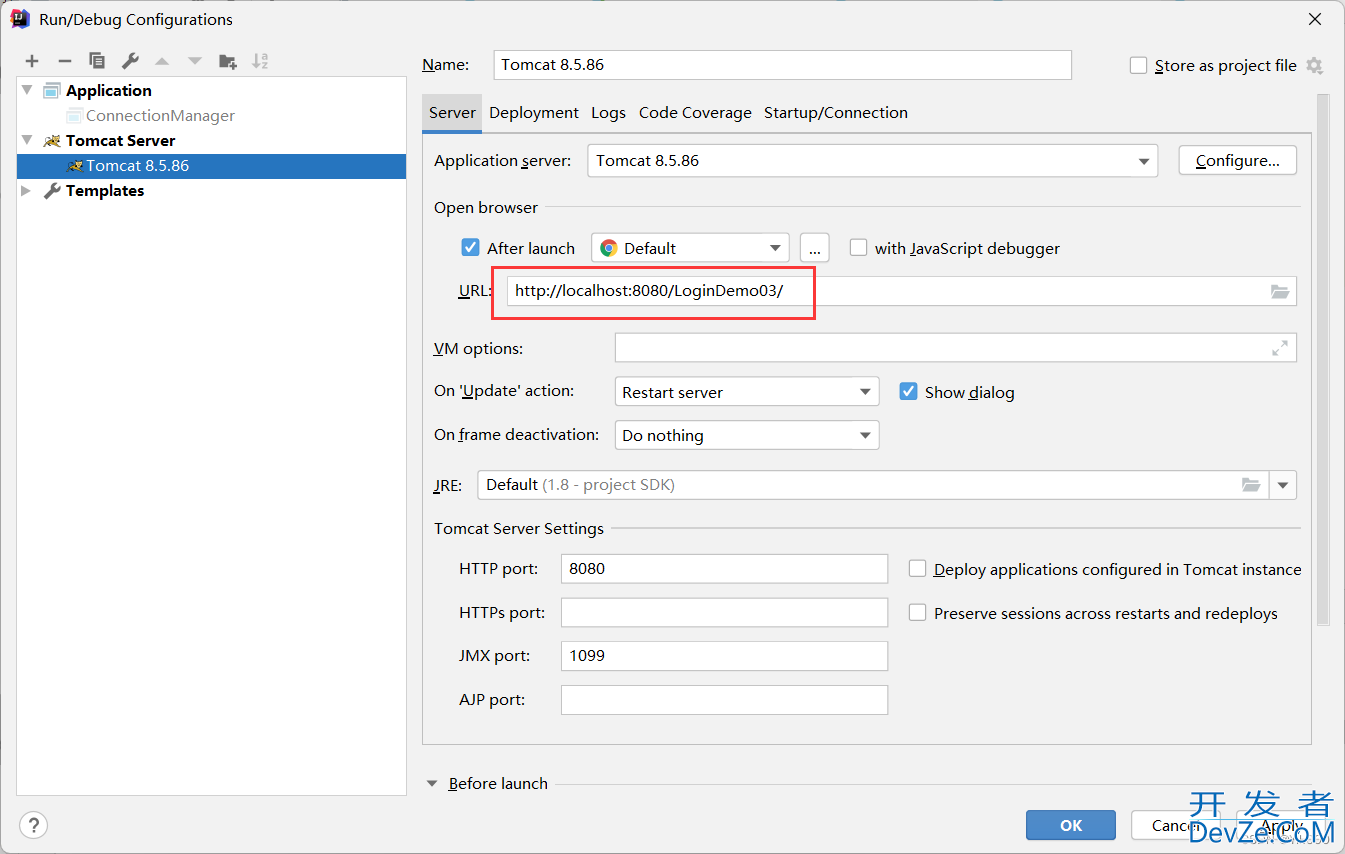Switch to the Server tab
This screenshot has width=1345, height=854.
[452, 113]
